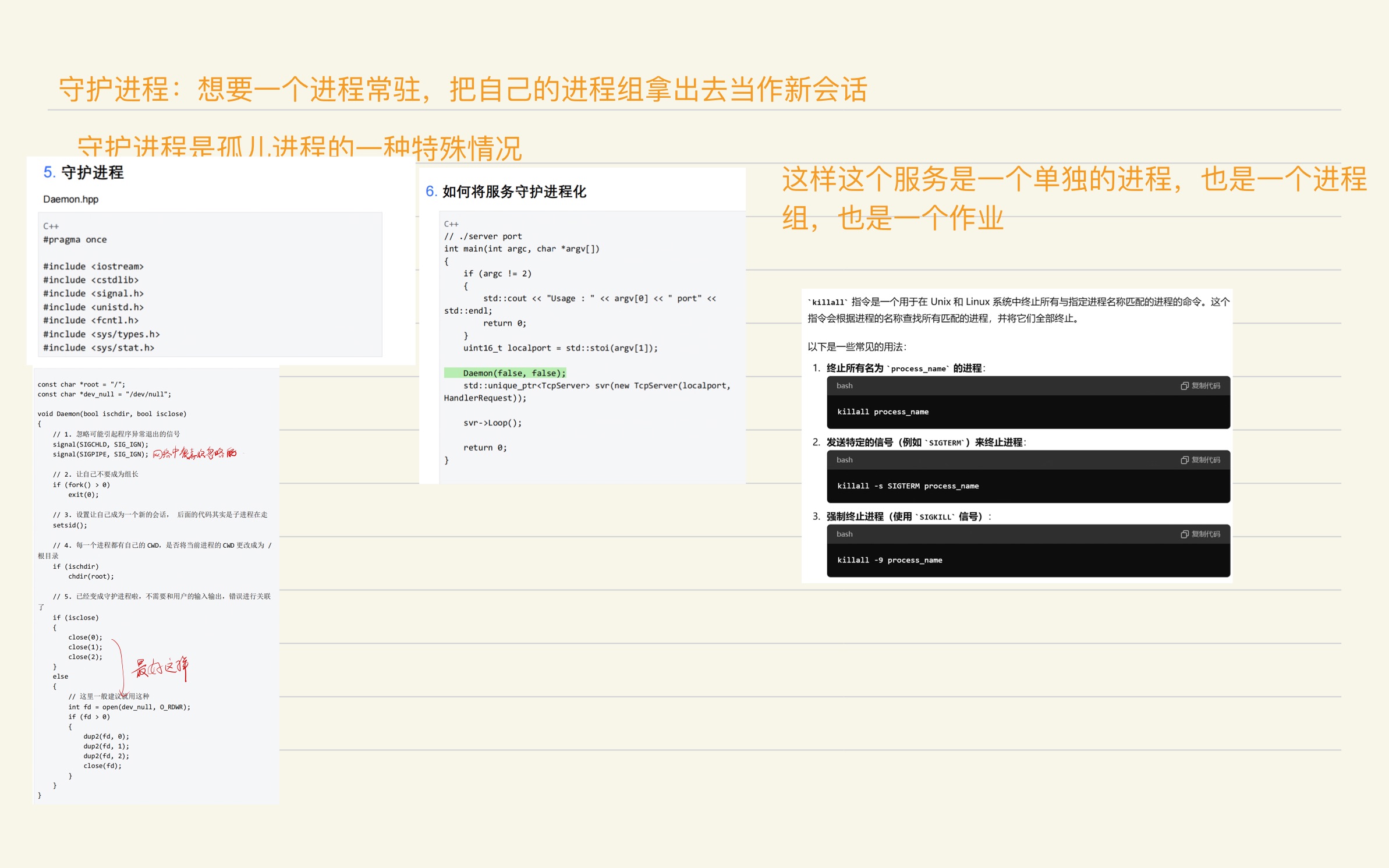1389x868 pixels.
Task: Click the copy icon on the killall -9 code block
Action: point(1185,534)
